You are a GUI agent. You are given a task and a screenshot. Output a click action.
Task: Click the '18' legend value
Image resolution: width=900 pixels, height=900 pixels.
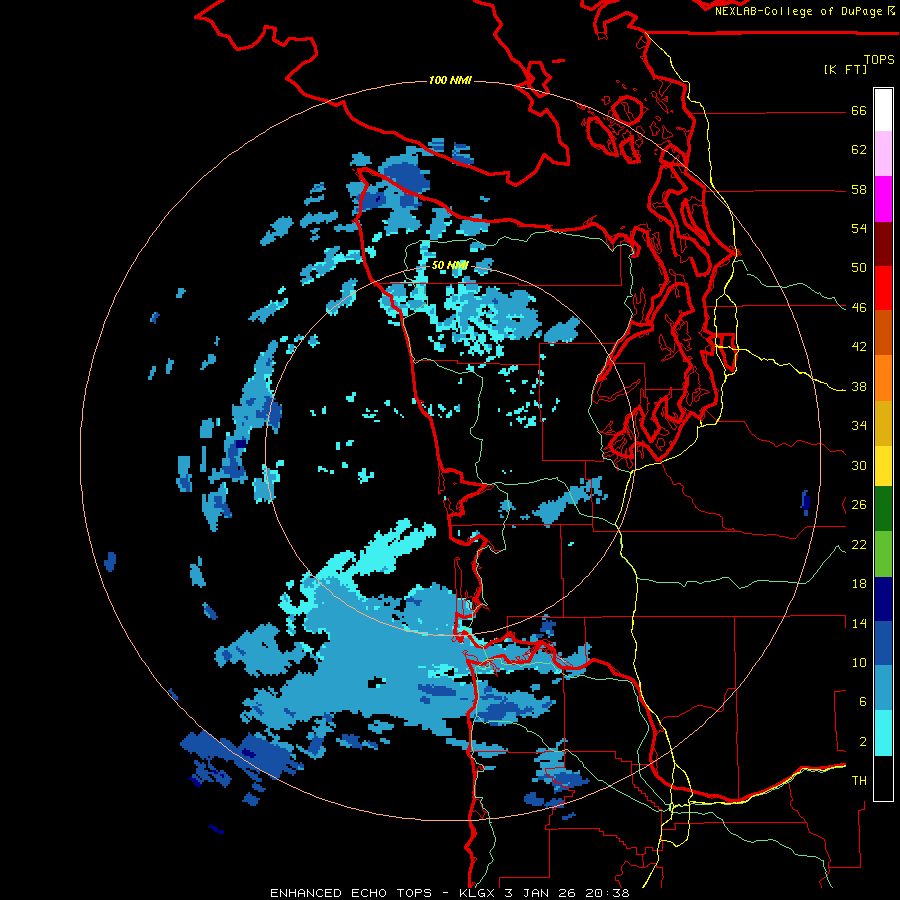coord(859,584)
